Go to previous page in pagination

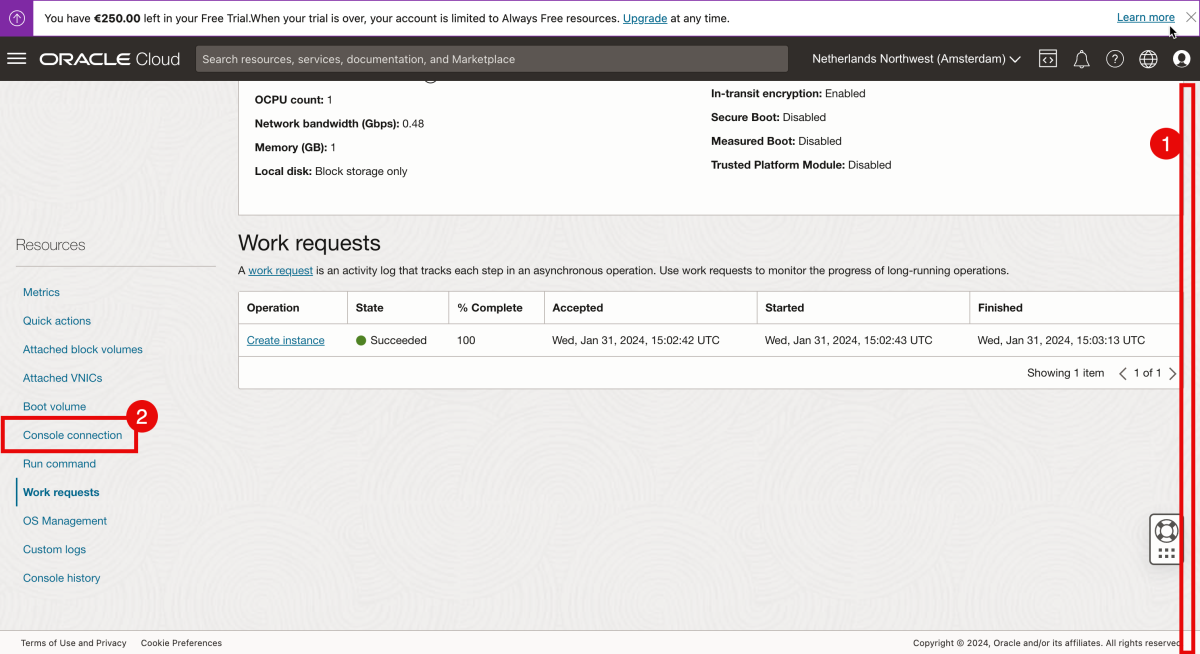(x=1121, y=372)
